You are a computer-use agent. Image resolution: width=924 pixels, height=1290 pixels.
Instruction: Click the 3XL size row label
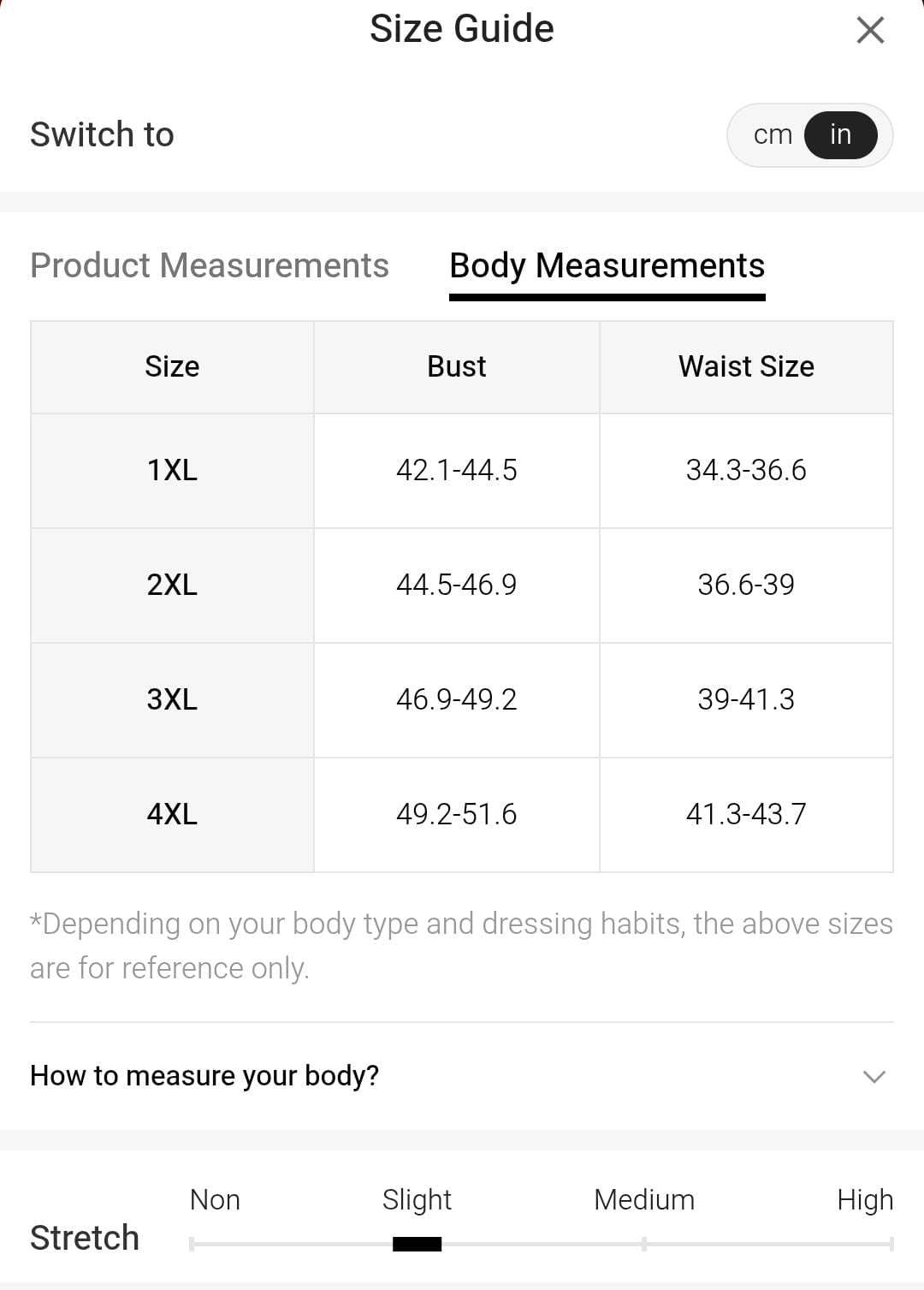tap(172, 699)
